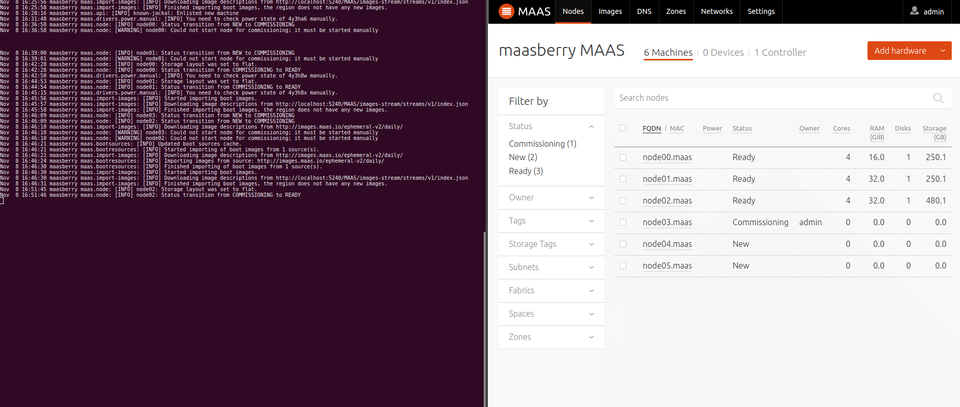The width and height of the screenshot is (960, 407).
Task: Switch column header to MAC
Action: (x=677, y=129)
